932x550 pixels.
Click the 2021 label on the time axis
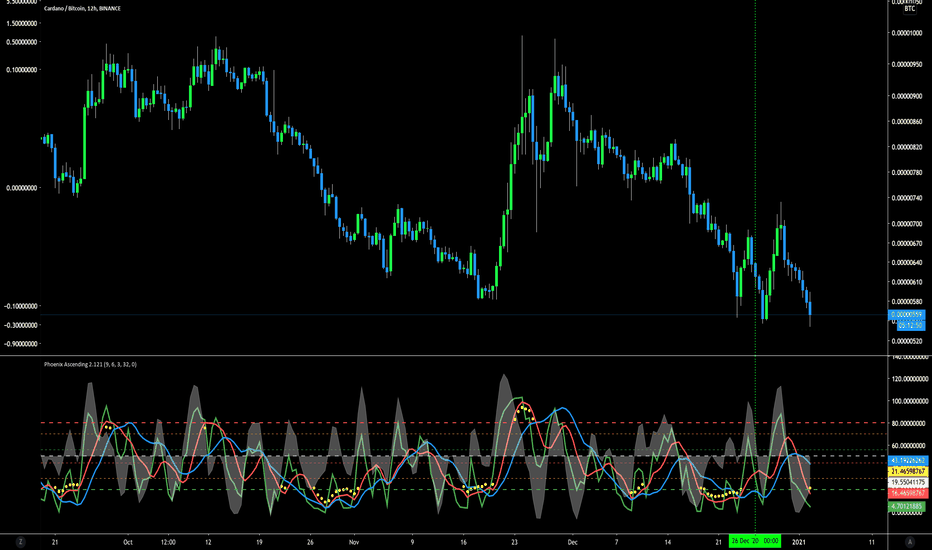[799, 542]
